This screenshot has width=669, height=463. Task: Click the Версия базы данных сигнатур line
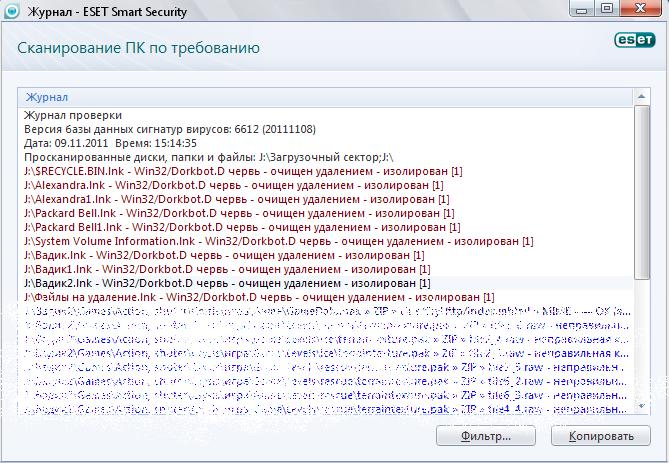[x=326, y=129]
